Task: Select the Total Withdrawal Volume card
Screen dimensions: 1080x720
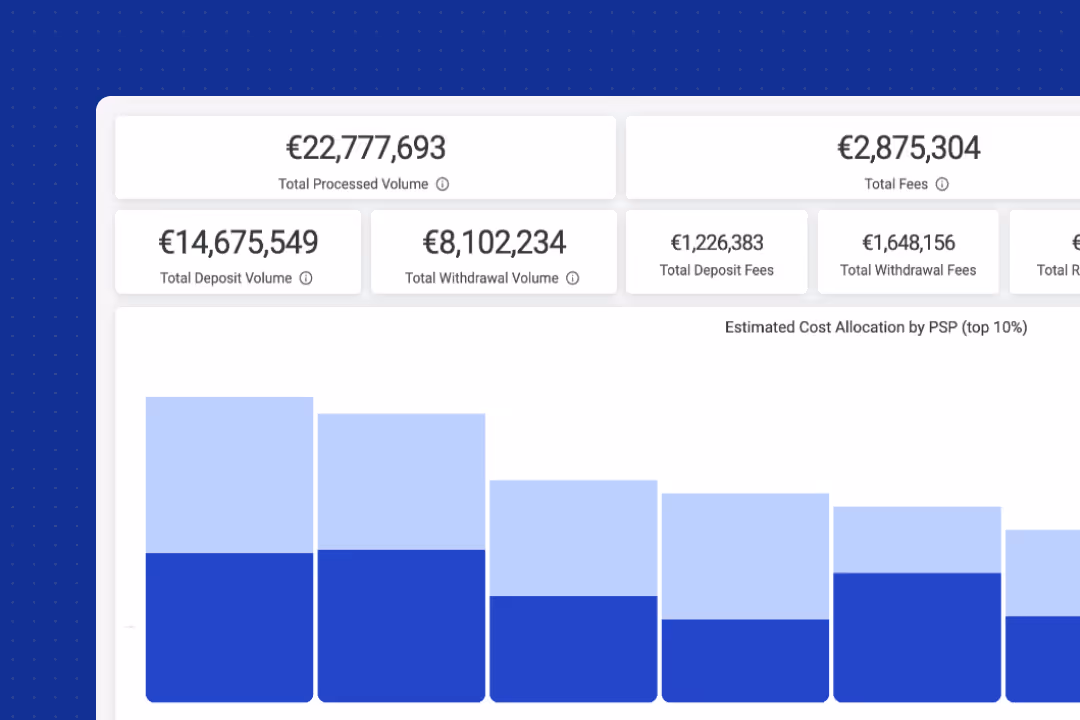Action: (493, 252)
